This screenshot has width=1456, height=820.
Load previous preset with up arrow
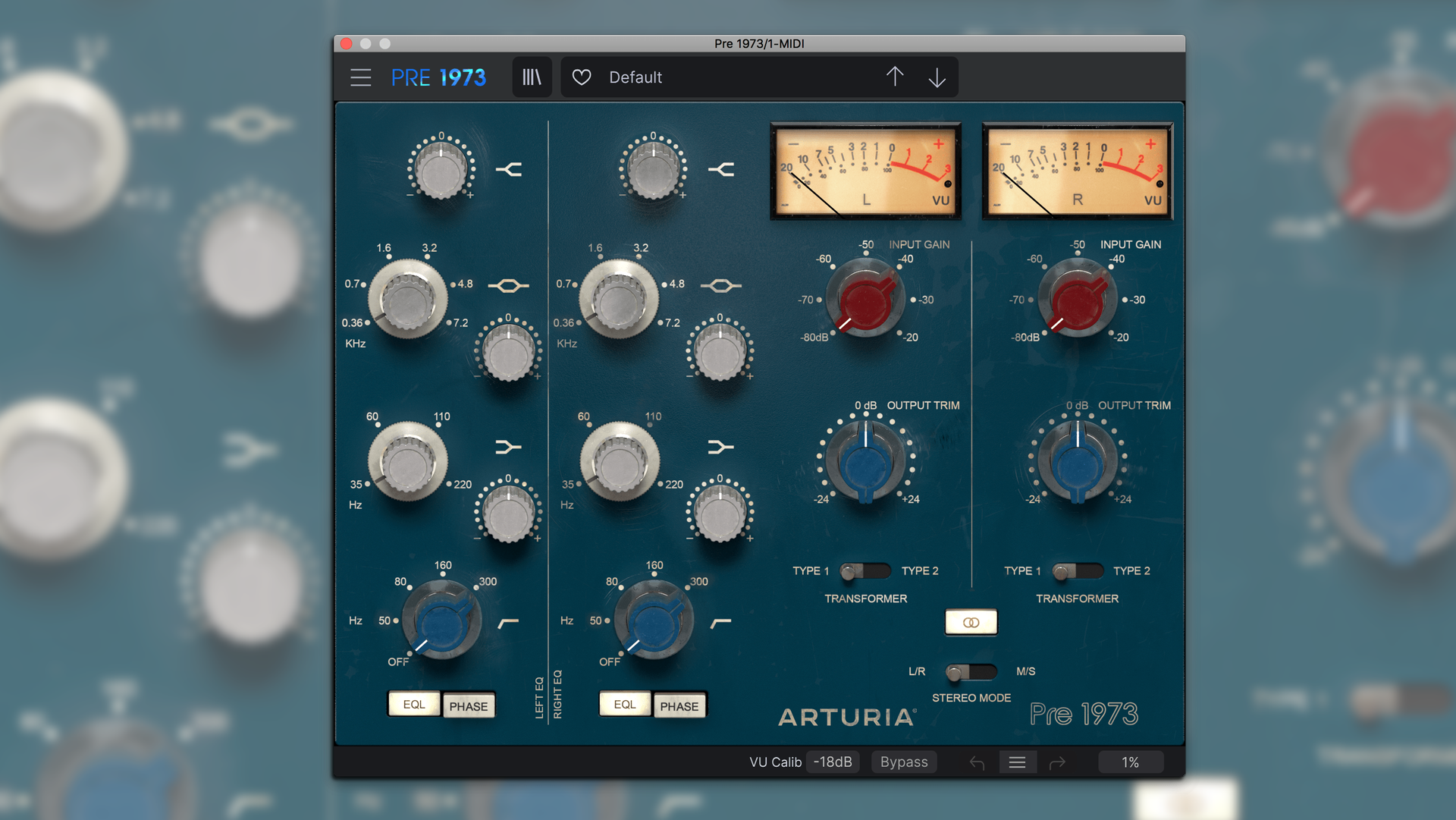pos(895,77)
